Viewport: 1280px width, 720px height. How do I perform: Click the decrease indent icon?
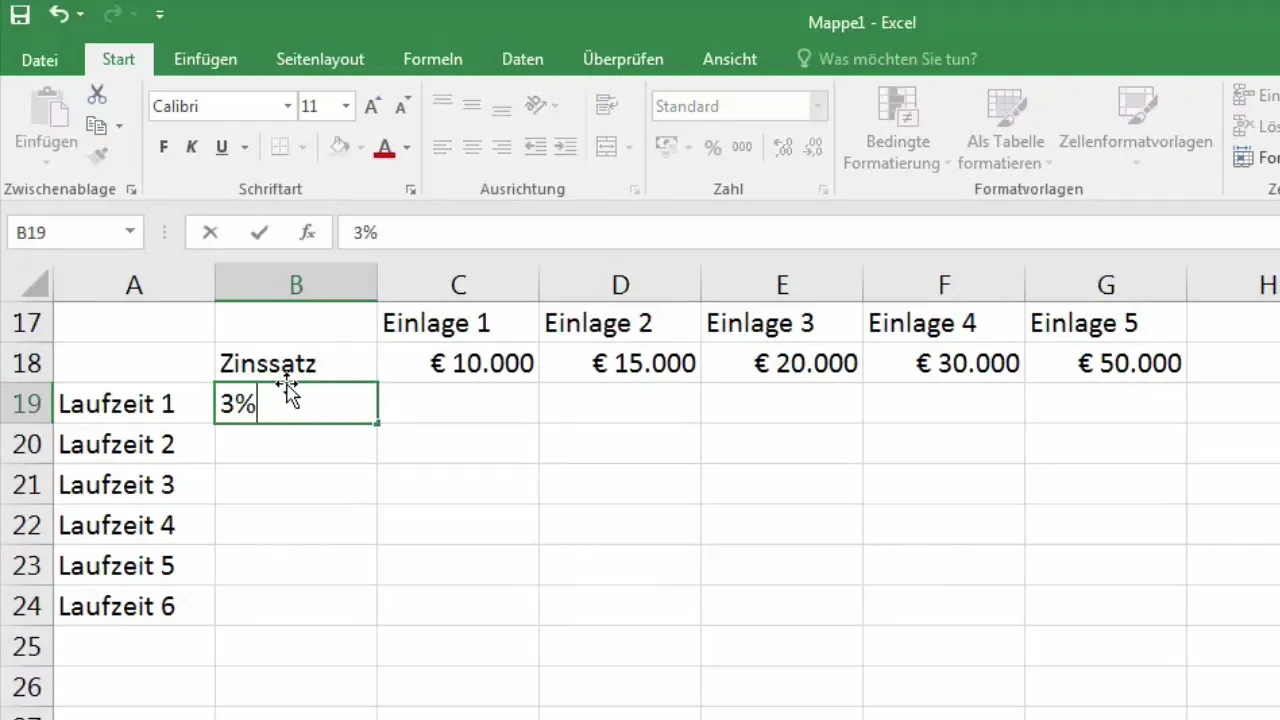536,147
